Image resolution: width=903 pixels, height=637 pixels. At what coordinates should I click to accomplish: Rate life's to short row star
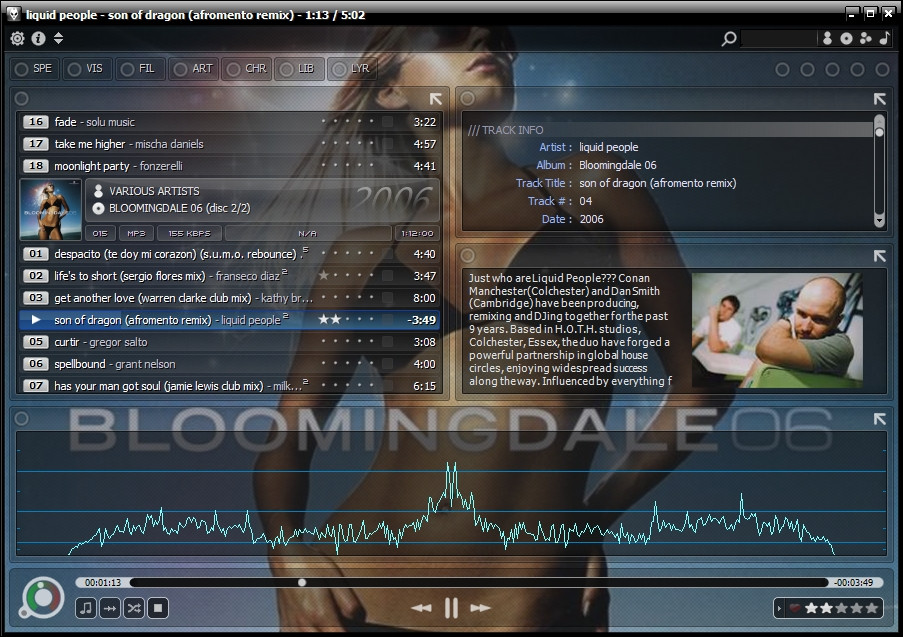click(324, 275)
